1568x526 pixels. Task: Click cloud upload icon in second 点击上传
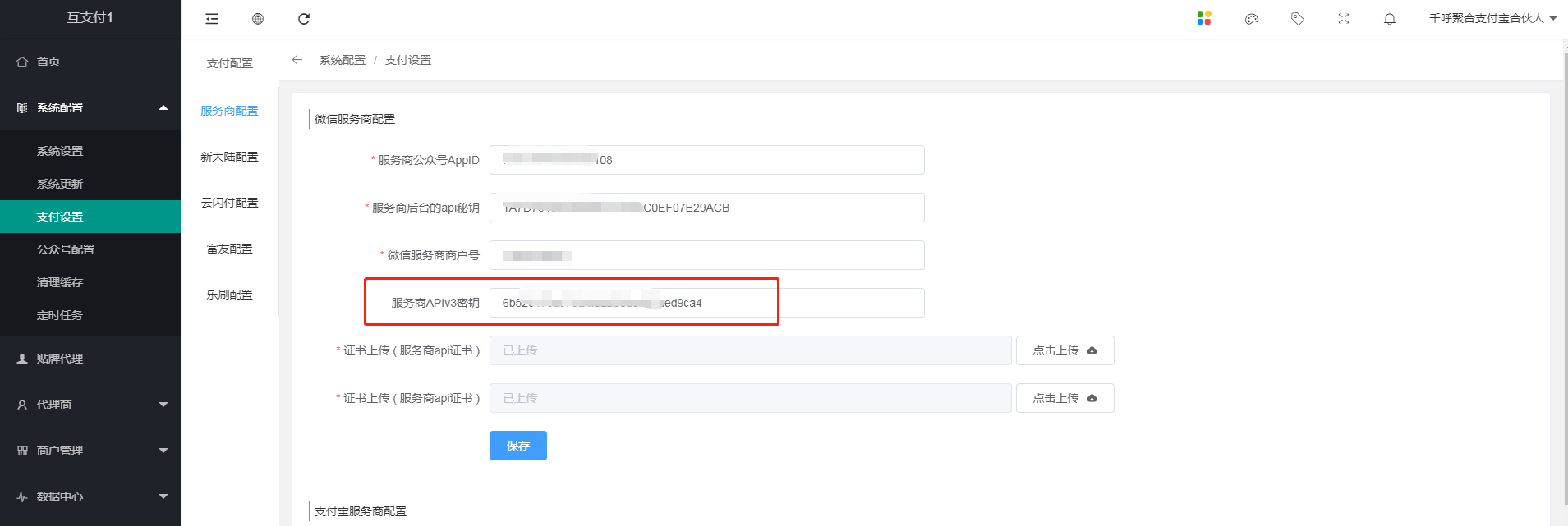click(x=1092, y=398)
